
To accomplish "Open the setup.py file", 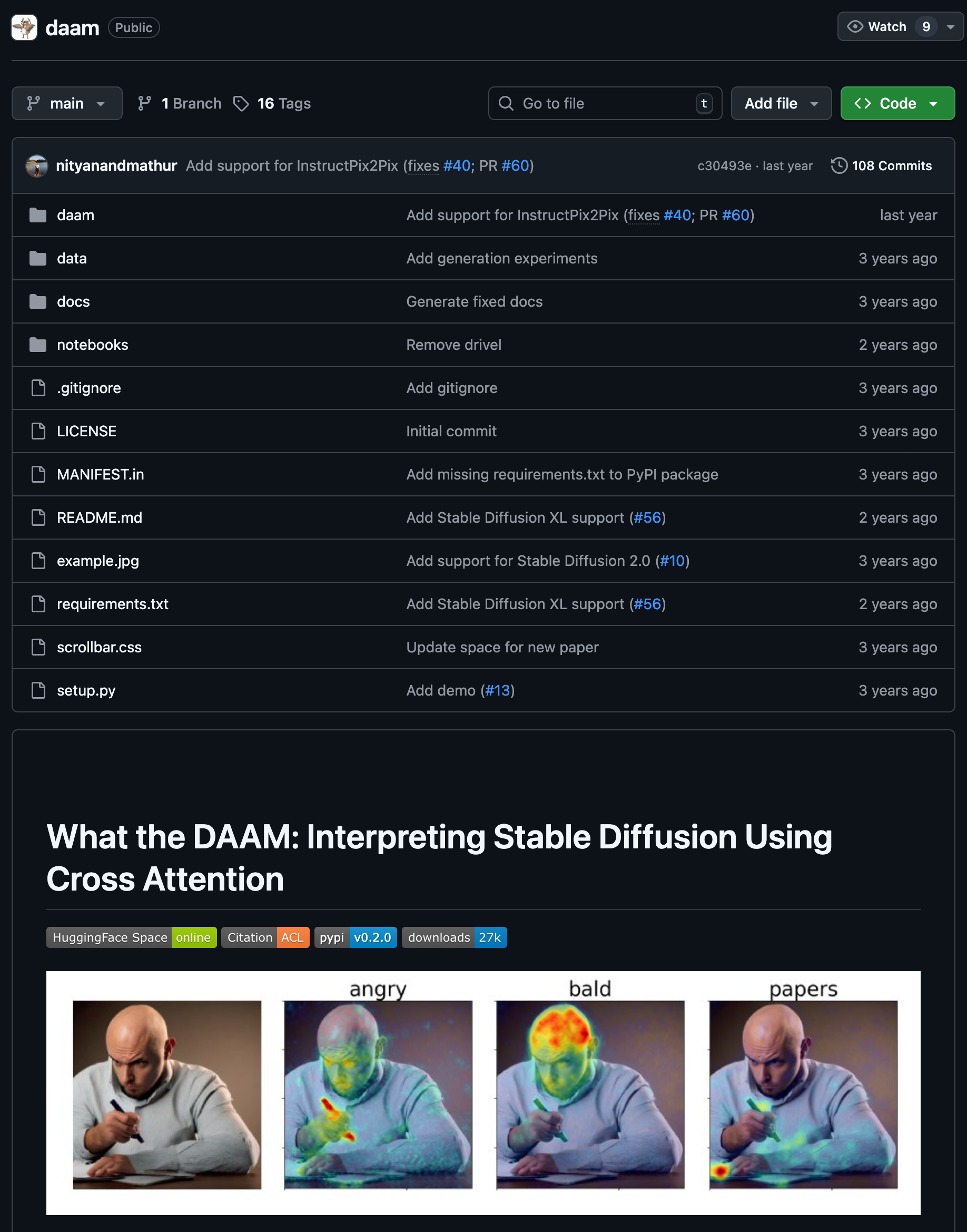I will (x=86, y=690).
